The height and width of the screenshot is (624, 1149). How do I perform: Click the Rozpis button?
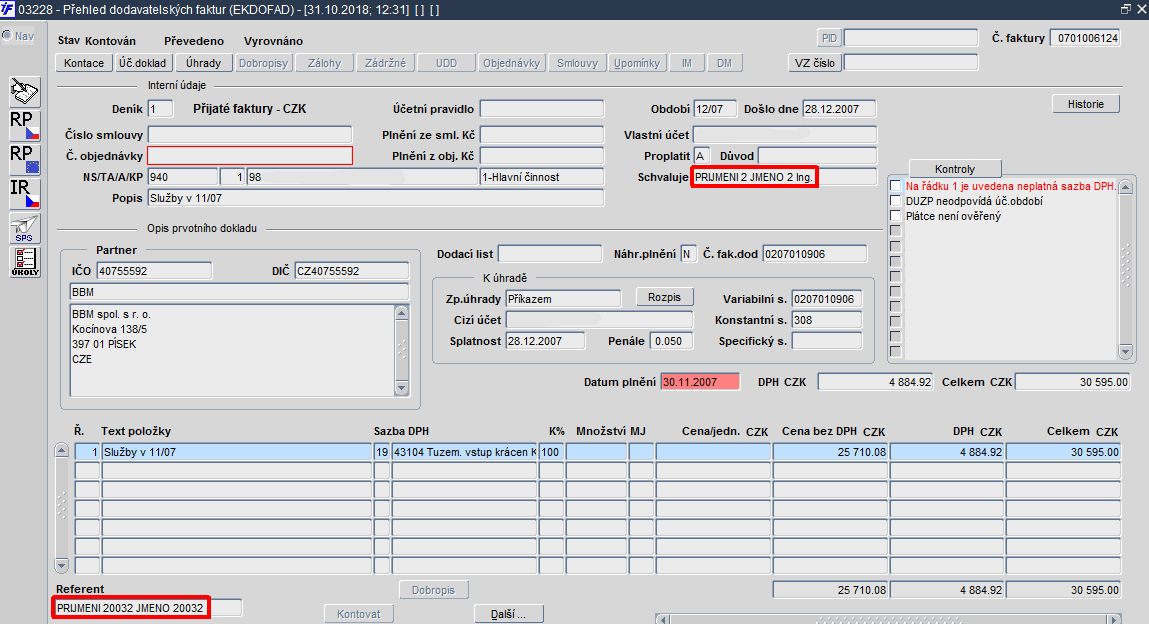pyautogui.click(x=665, y=297)
